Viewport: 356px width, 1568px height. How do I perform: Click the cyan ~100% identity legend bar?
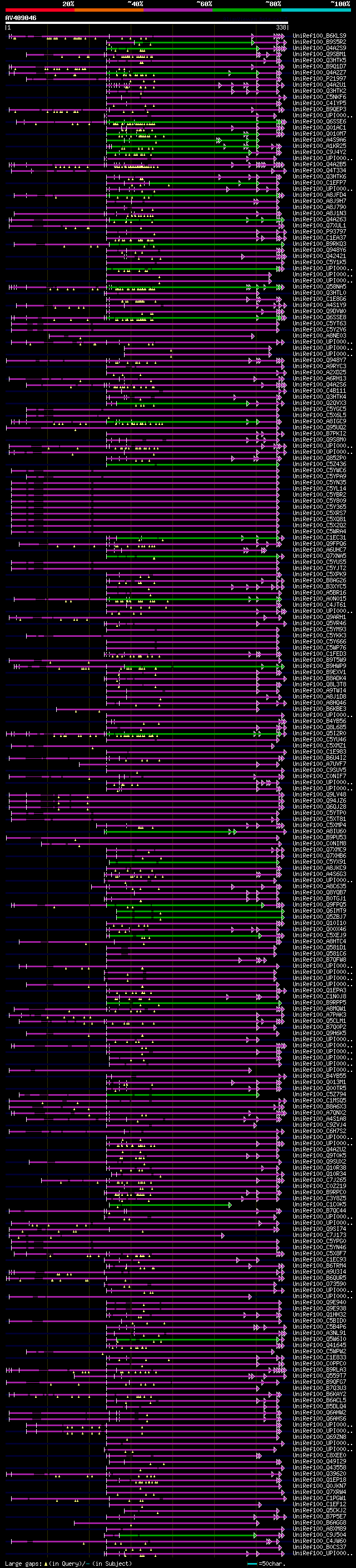(x=317, y=10)
